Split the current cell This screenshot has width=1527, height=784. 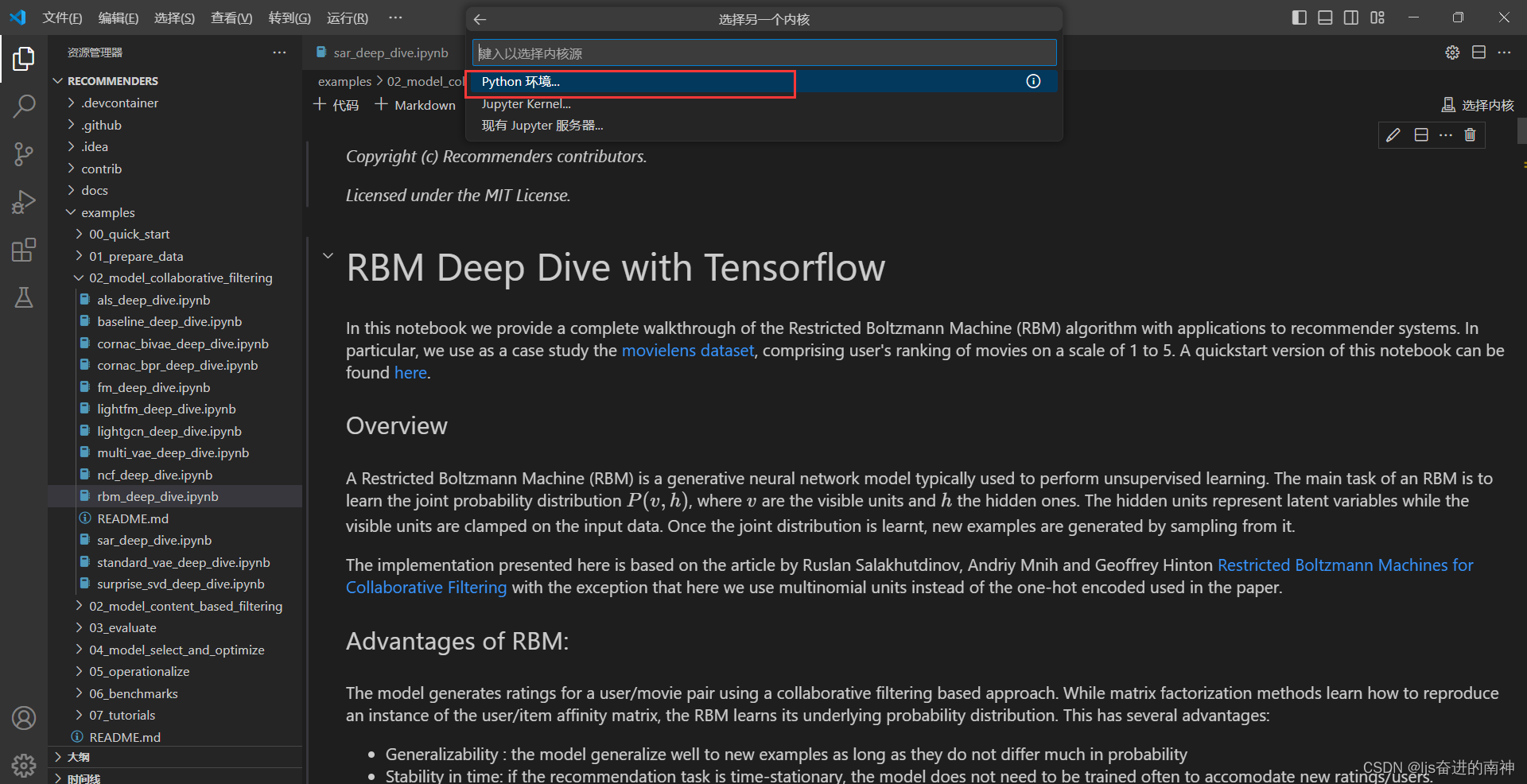(x=1421, y=135)
